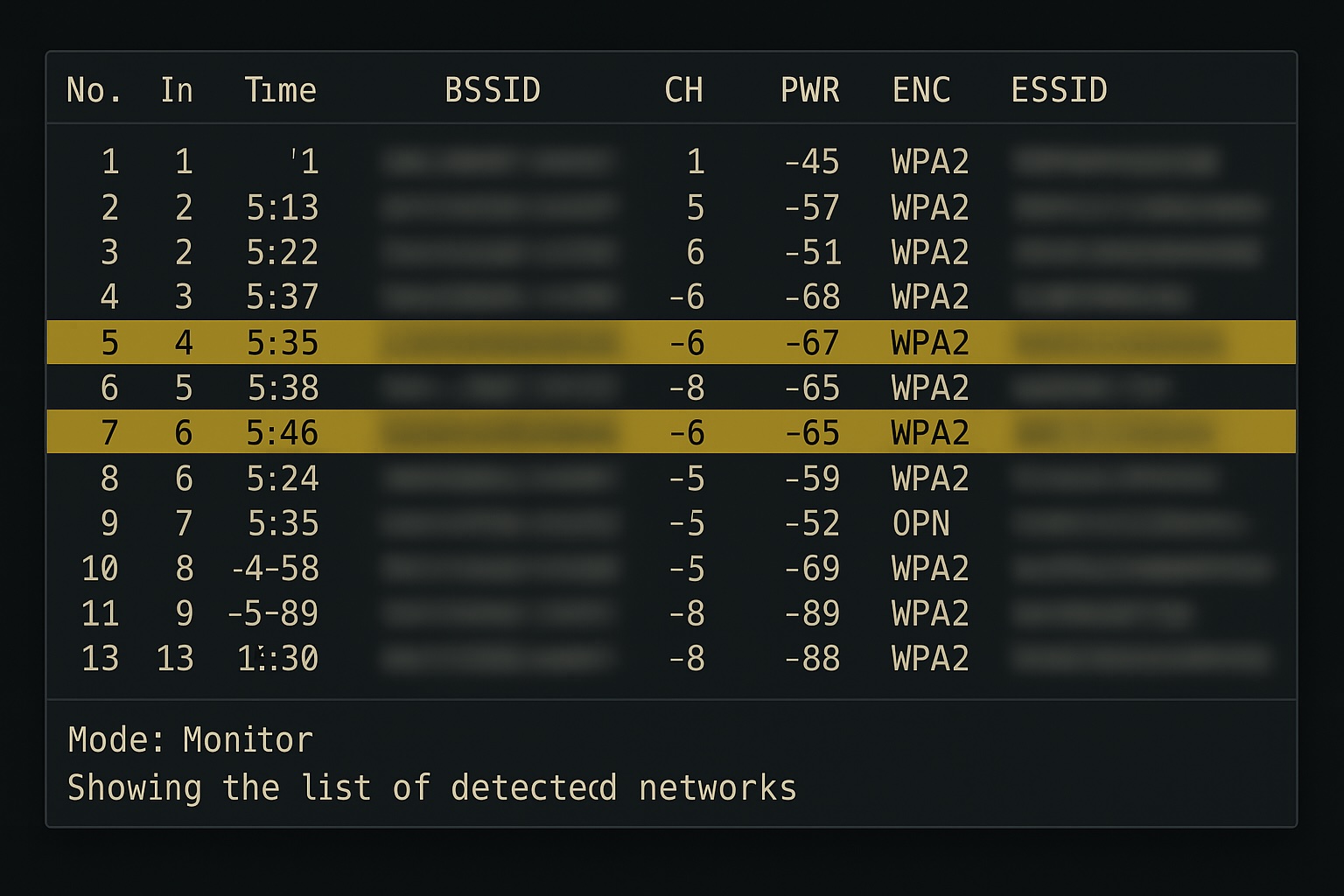Sort list by PWR column header
The width and height of the screenshot is (1344, 896).
click(809, 90)
